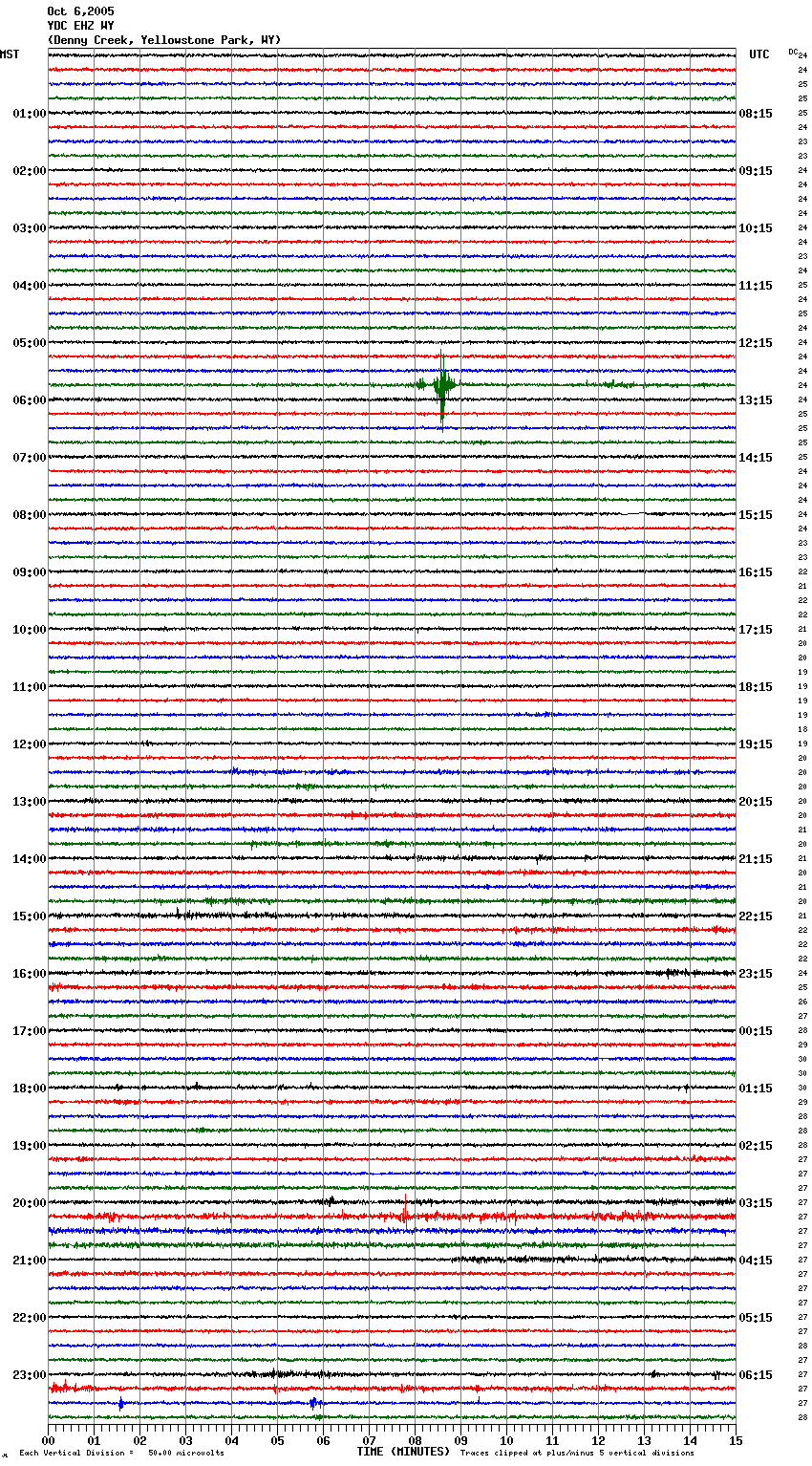Click the '15' minute tick on bottom axis

coord(735,1440)
